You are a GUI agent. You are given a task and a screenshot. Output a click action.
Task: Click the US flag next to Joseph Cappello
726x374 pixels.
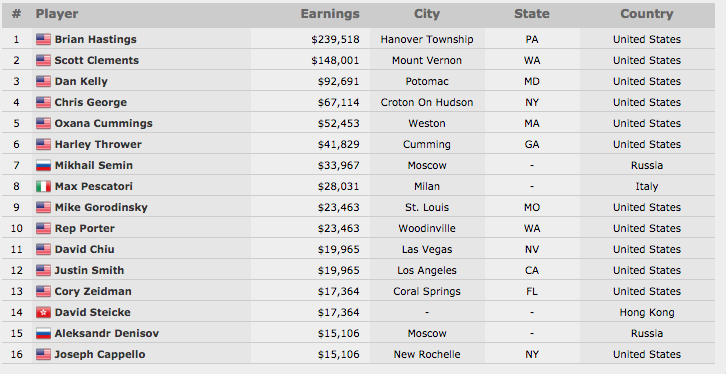[x=43, y=355]
